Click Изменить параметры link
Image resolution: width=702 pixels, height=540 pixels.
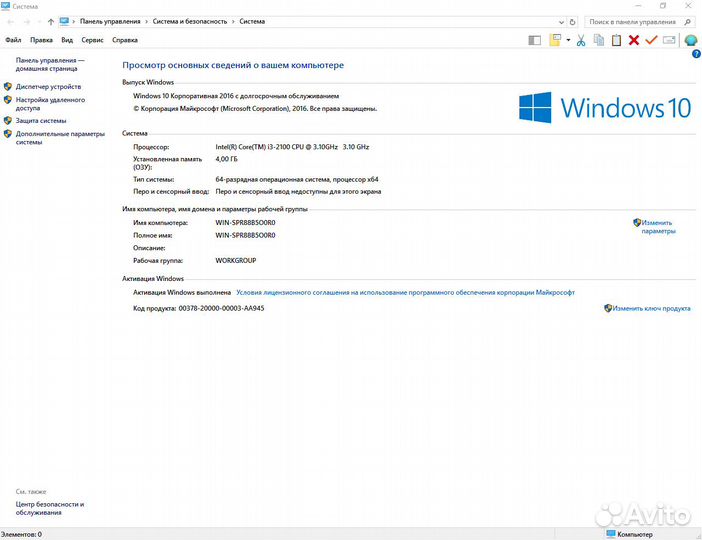[x=658, y=227]
